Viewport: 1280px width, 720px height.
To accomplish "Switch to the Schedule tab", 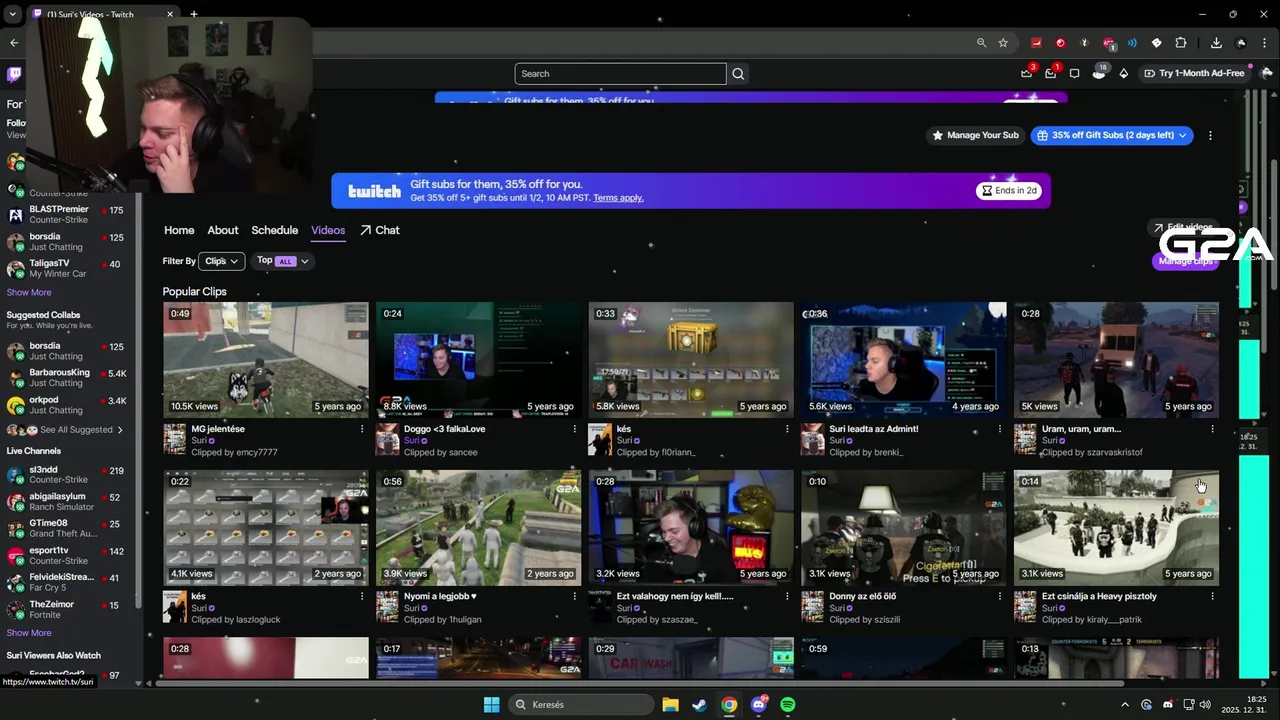I will pyautogui.click(x=275, y=230).
